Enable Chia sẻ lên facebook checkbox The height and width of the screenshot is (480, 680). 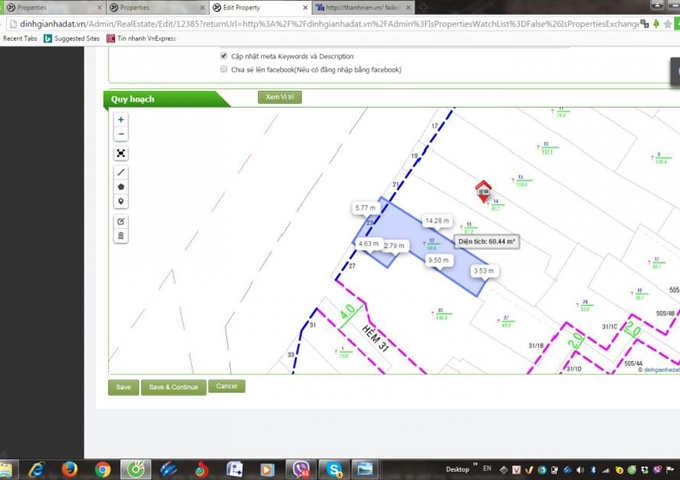point(224,70)
